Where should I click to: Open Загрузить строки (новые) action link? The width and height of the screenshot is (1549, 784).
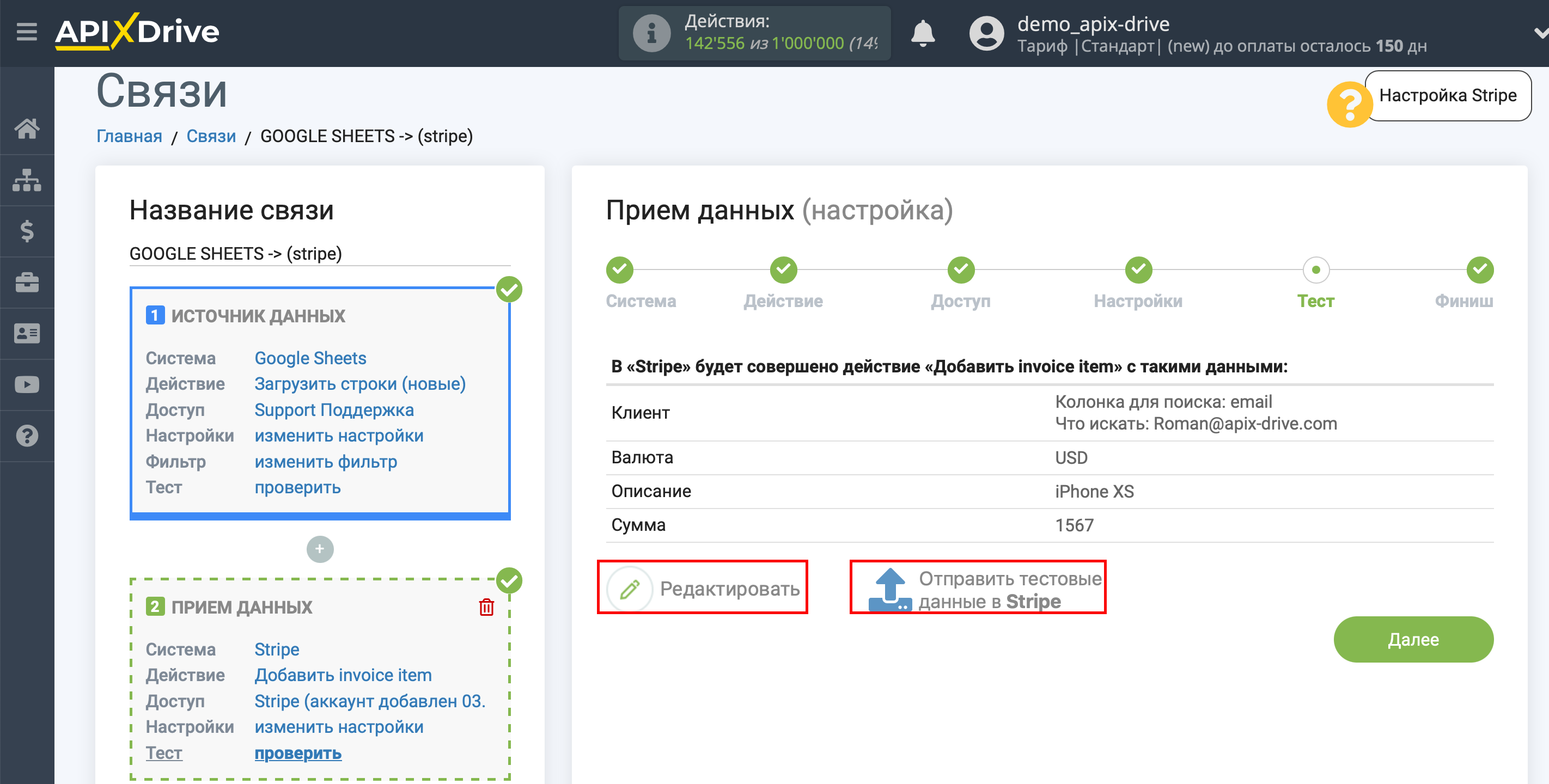360,384
